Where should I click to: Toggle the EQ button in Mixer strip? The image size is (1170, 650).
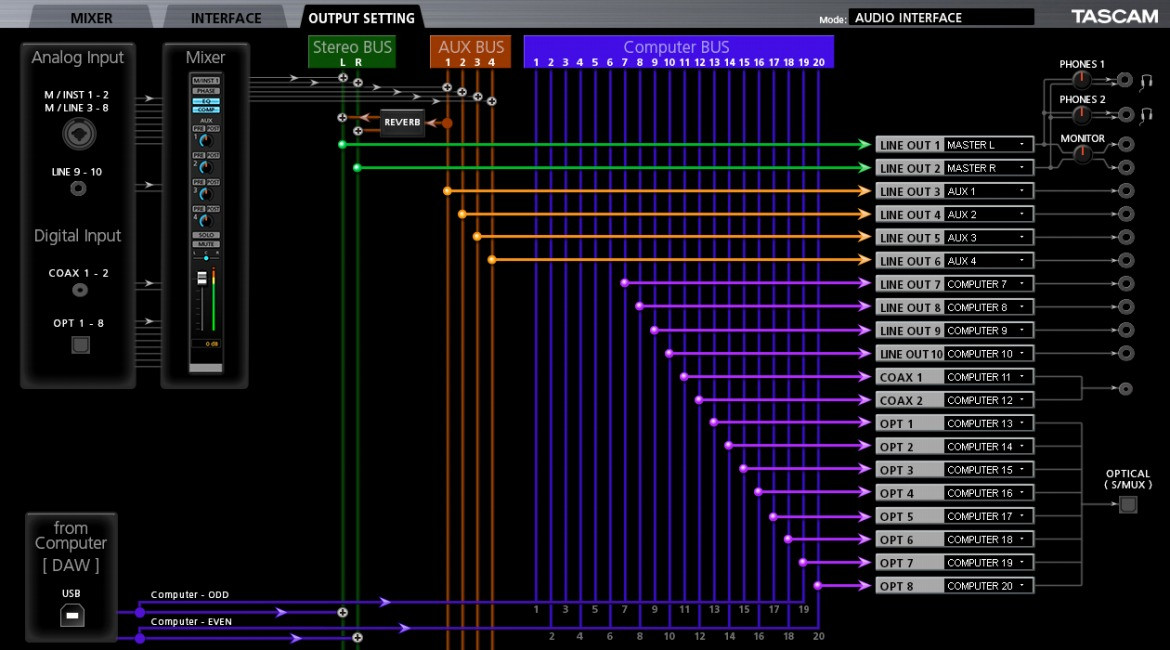point(206,100)
